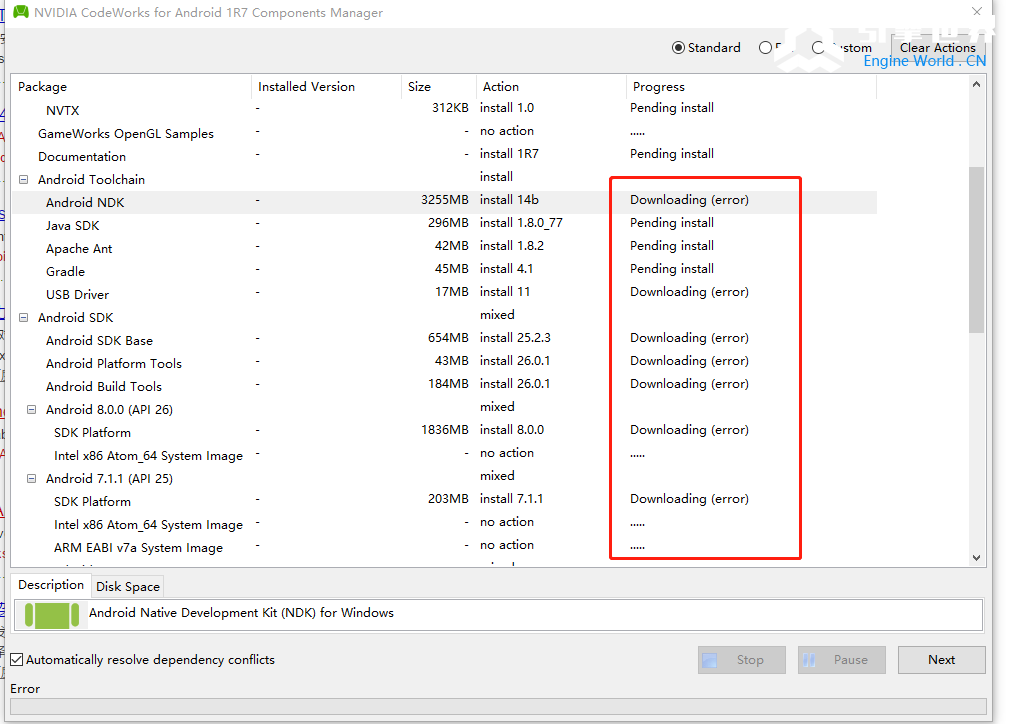
Task: Select the Java SDK package row
Action: click(x=444, y=226)
